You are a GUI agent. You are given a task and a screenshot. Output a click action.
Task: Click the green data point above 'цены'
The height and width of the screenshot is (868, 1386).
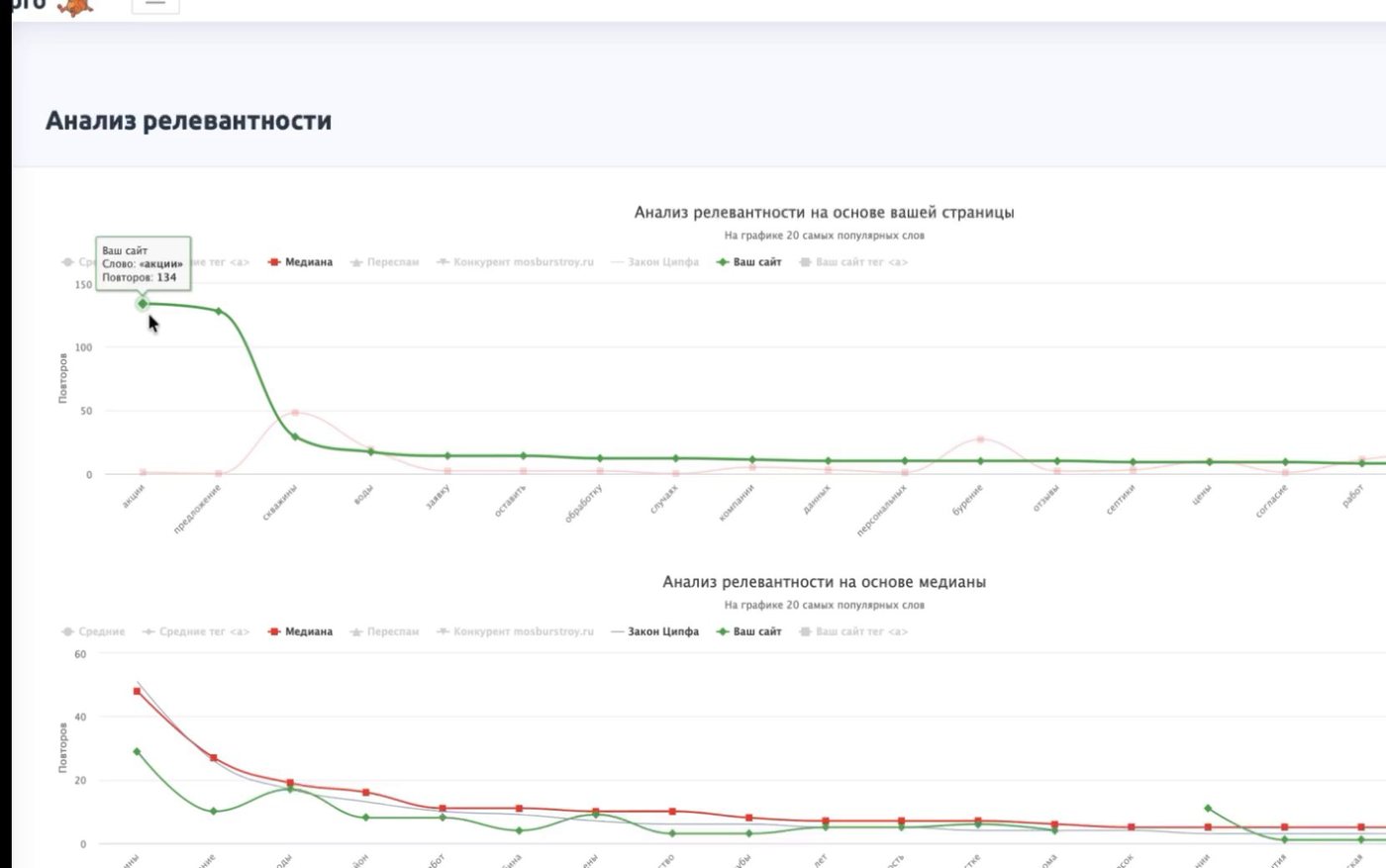pyautogui.click(x=1209, y=462)
